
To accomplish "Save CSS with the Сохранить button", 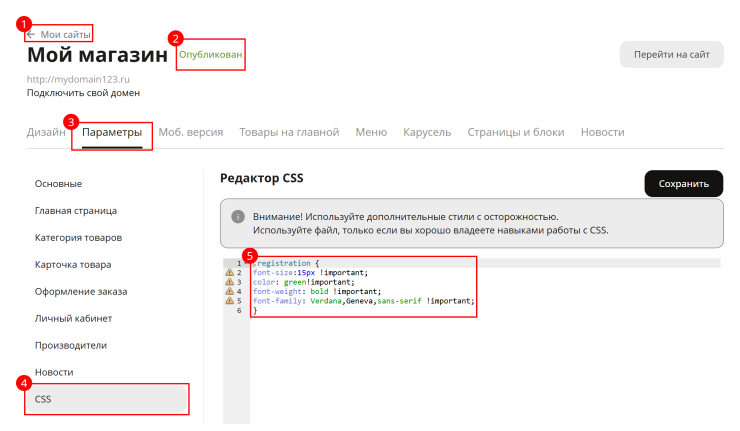I will tap(684, 184).
